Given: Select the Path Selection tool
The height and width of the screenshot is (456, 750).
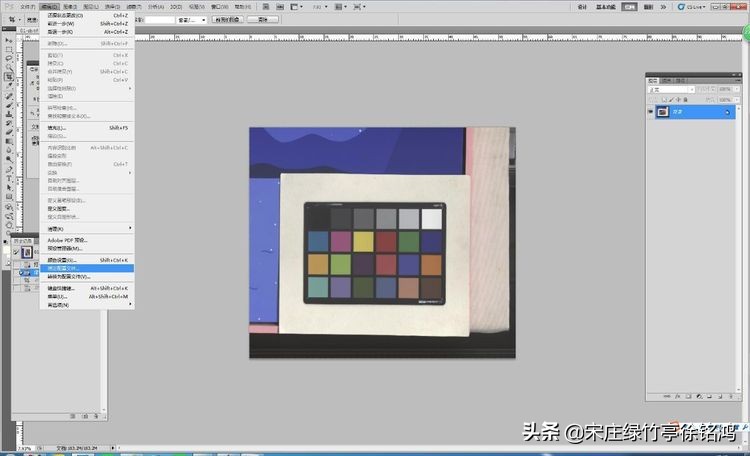Looking at the screenshot, I should coord(9,188).
